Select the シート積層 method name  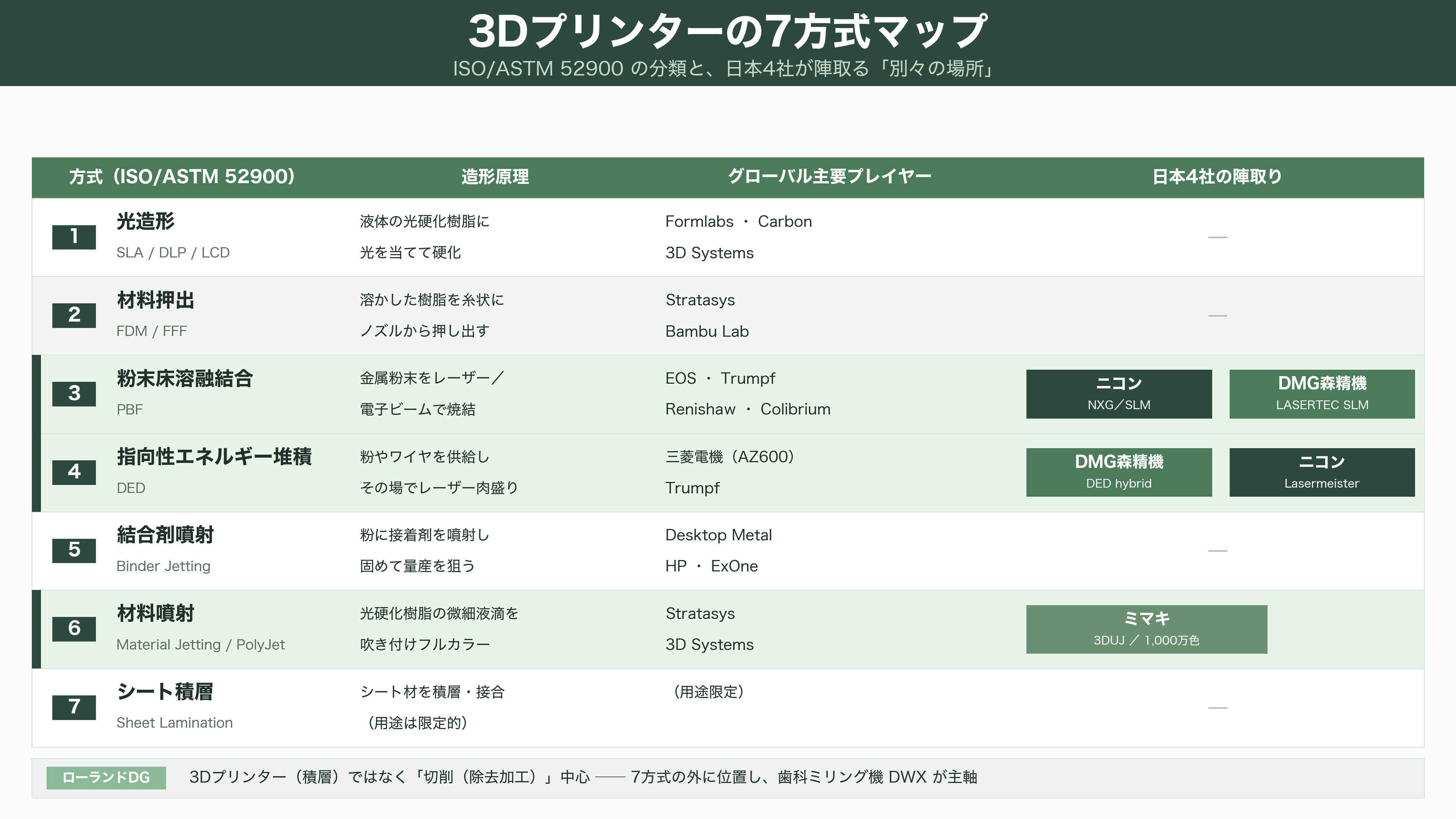coord(165,692)
